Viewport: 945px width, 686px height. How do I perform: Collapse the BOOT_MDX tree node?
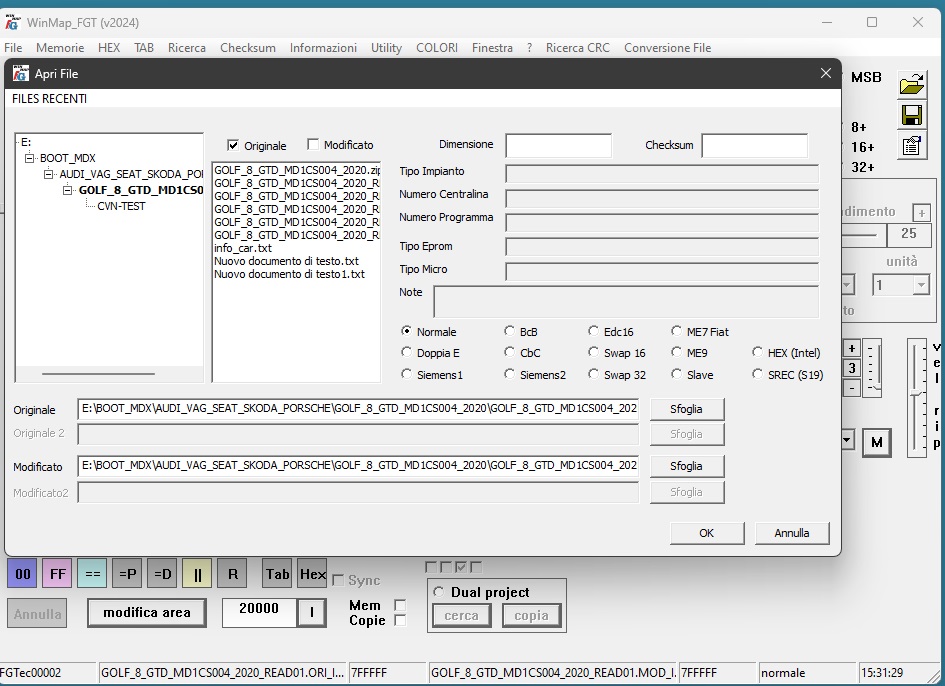30,158
